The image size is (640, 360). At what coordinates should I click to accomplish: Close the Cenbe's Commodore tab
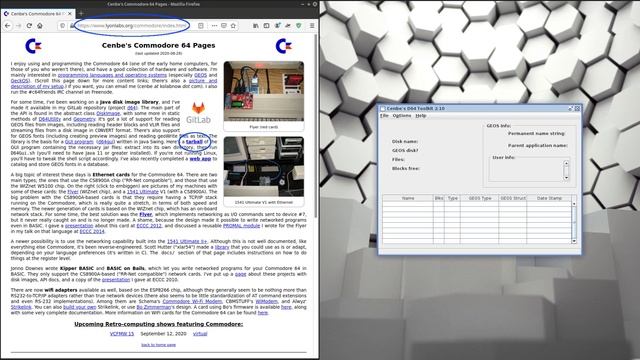click(70, 13)
